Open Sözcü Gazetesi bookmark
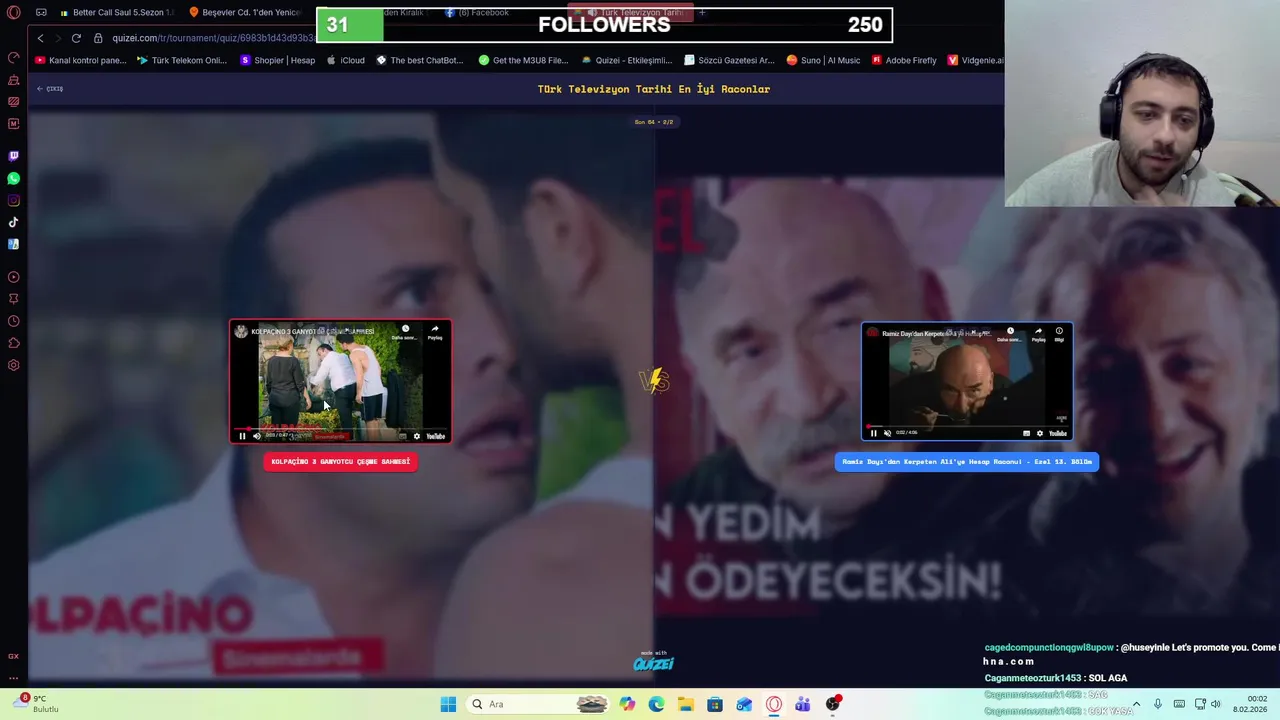This screenshot has width=1280, height=720. click(729, 60)
